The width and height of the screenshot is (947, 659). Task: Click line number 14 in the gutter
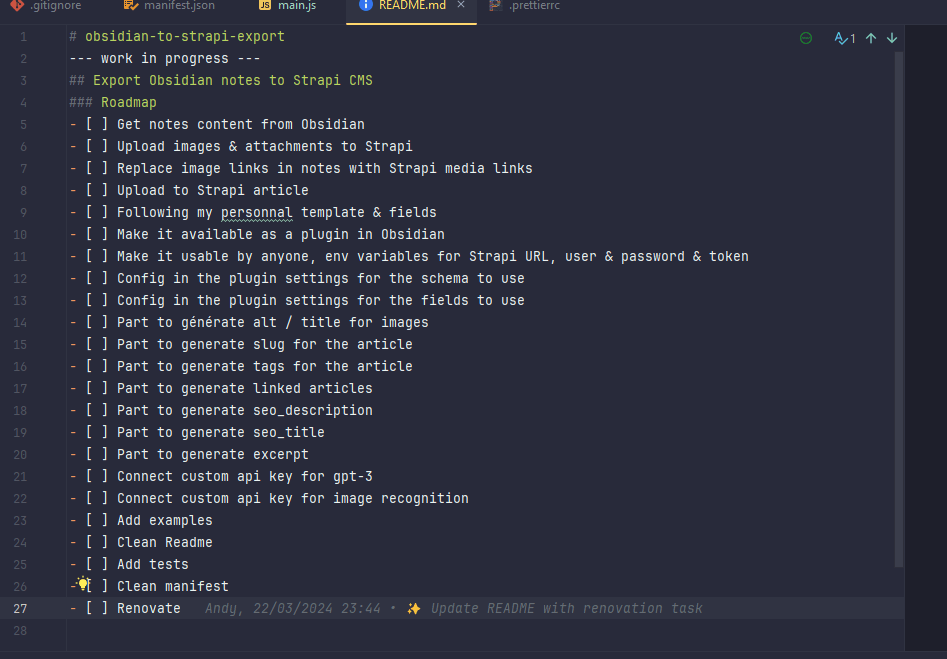tap(20, 322)
